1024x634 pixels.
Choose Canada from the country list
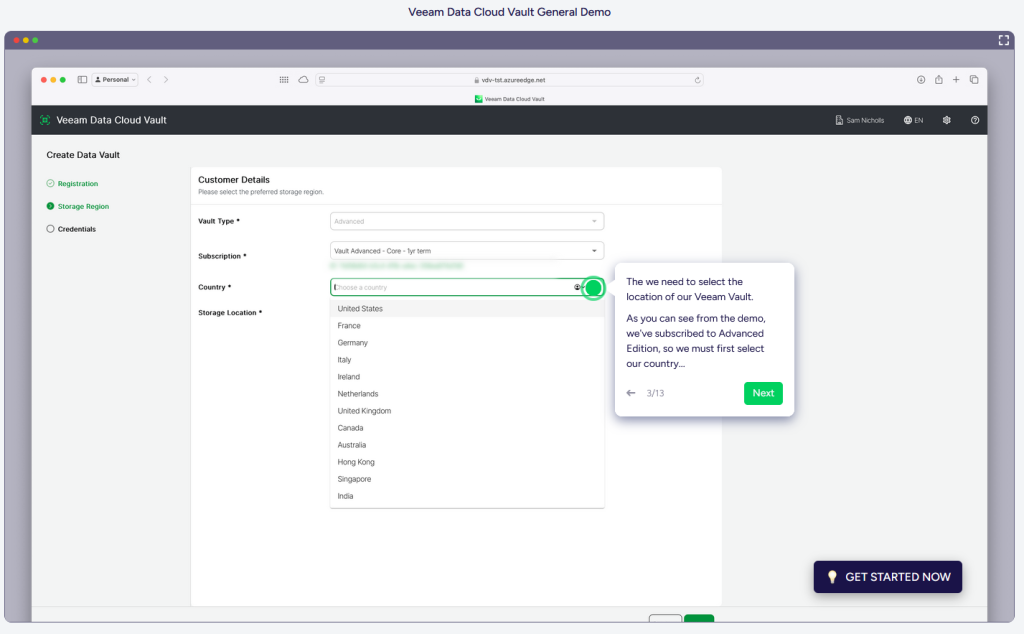pos(467,428)
